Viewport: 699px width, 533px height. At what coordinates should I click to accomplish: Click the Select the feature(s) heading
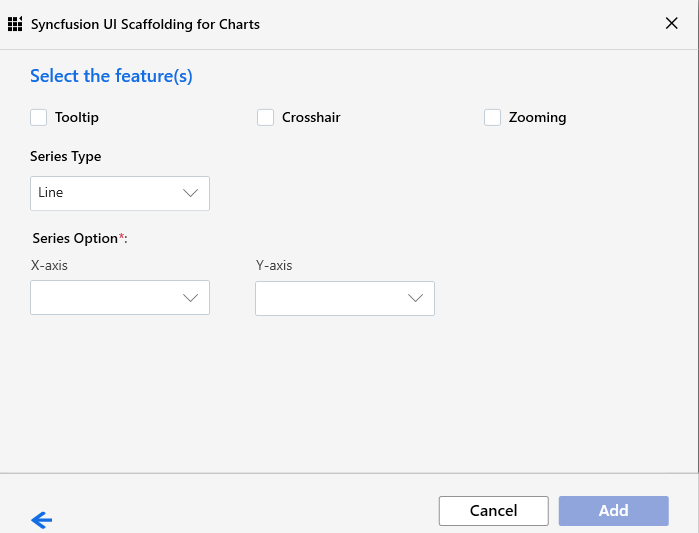111,76
